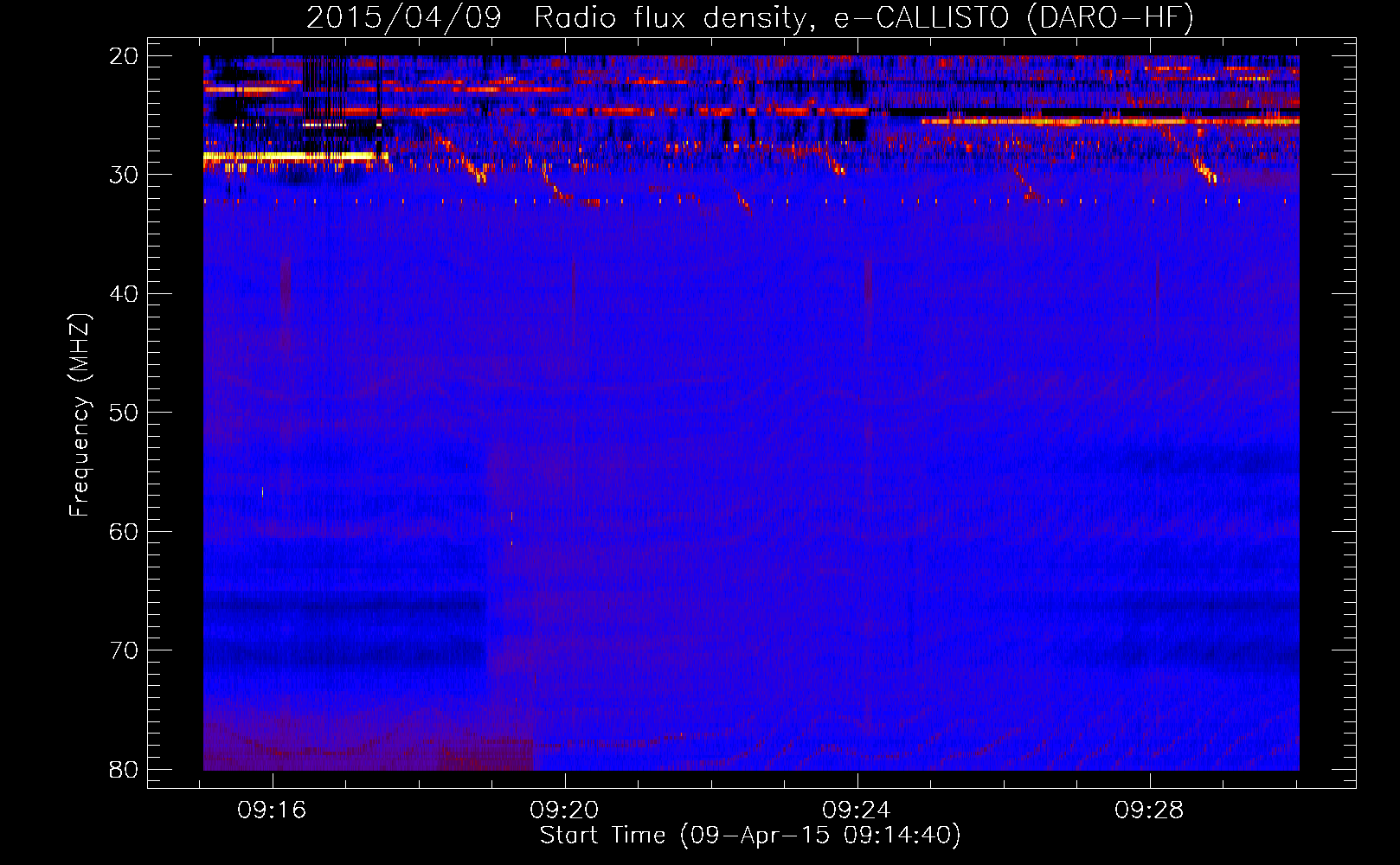The height and width of the screenshot is (865, 1400).
Task: Click the 09:16 time tick label
Action: [273, 811]
